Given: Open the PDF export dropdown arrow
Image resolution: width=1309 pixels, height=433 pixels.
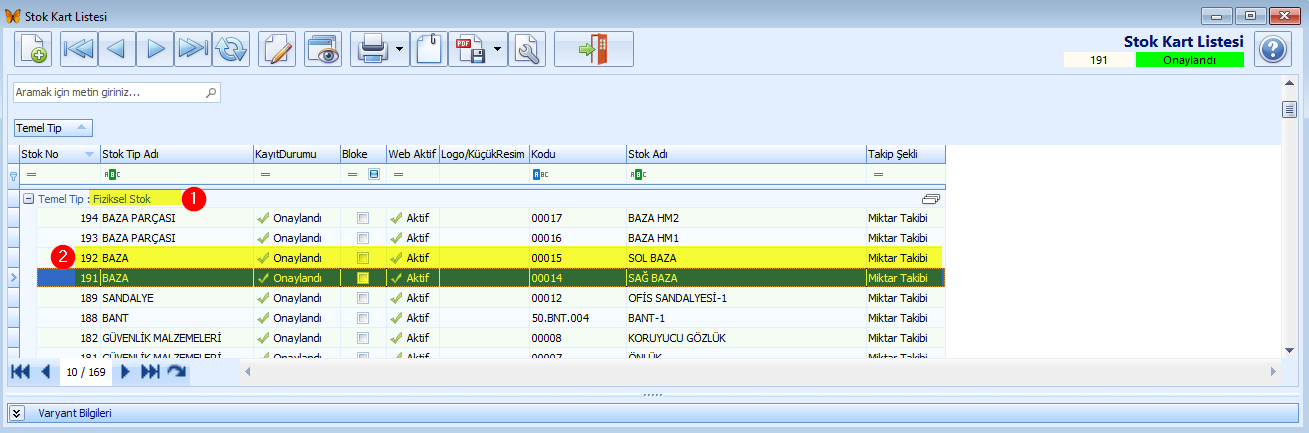Looking at the screenshot, I should (x=498, y=48).
